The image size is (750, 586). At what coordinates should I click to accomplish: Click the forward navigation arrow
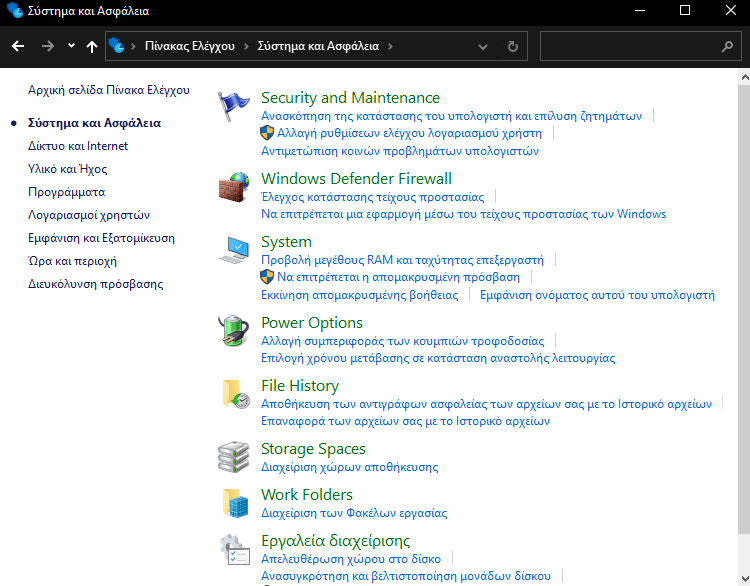click(47, 46)
